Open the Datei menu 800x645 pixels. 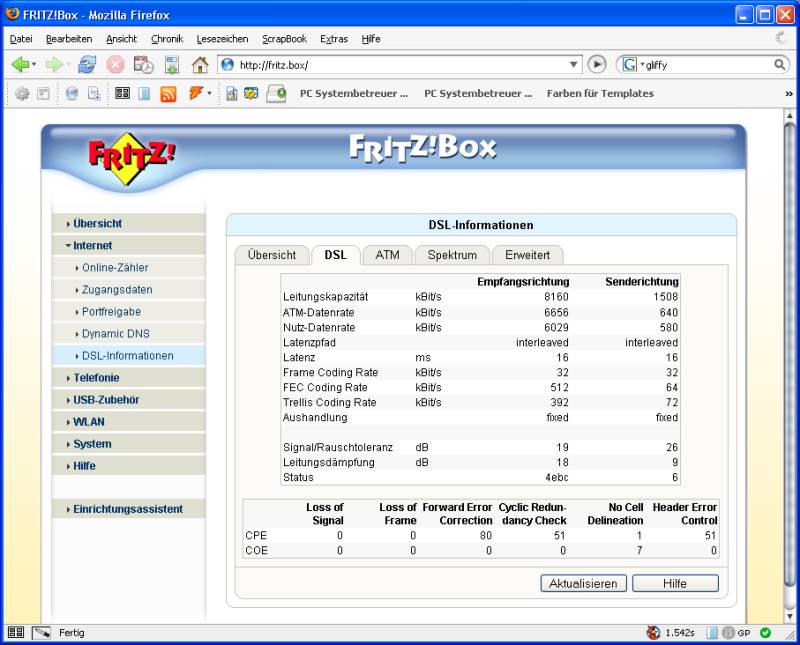click(x=21, y=39)
